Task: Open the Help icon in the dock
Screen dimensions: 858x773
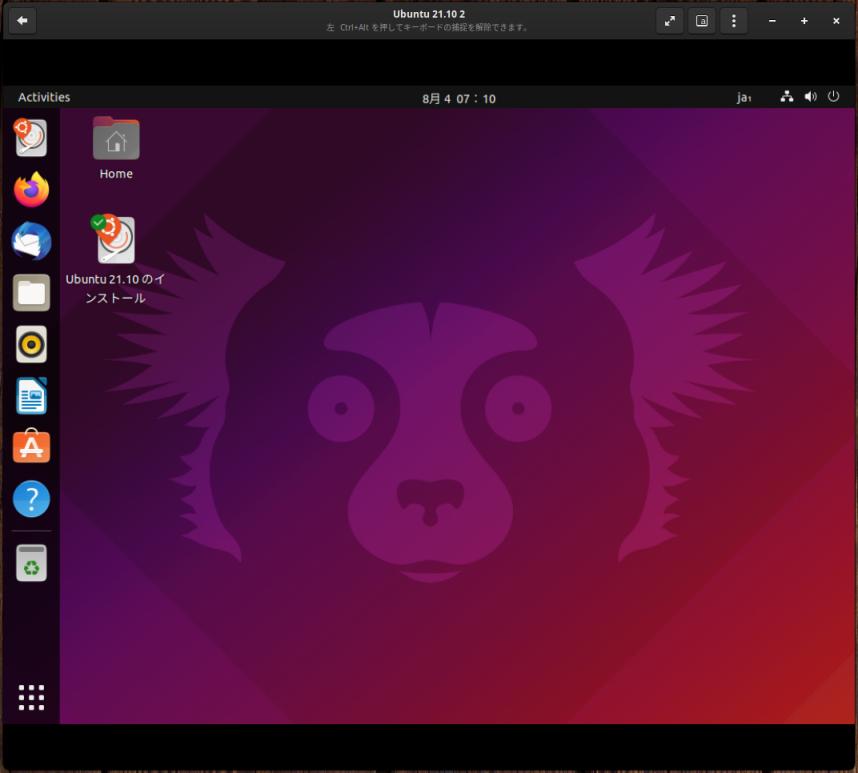Action: [x=31, y=498]
